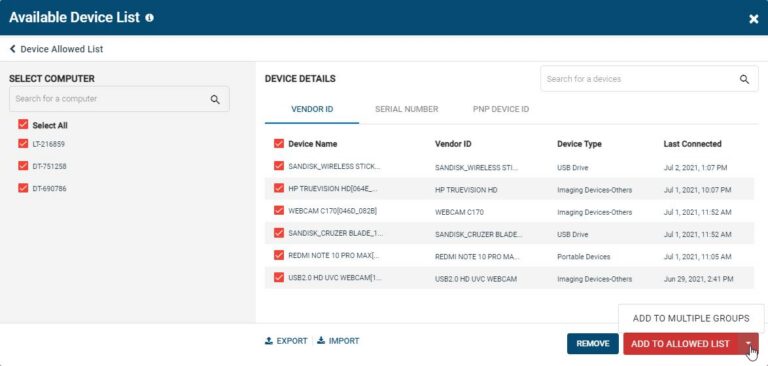Uncheck the SANDISK_WIRELESS STICK device
768x366 pixels.
coord(279,166)
